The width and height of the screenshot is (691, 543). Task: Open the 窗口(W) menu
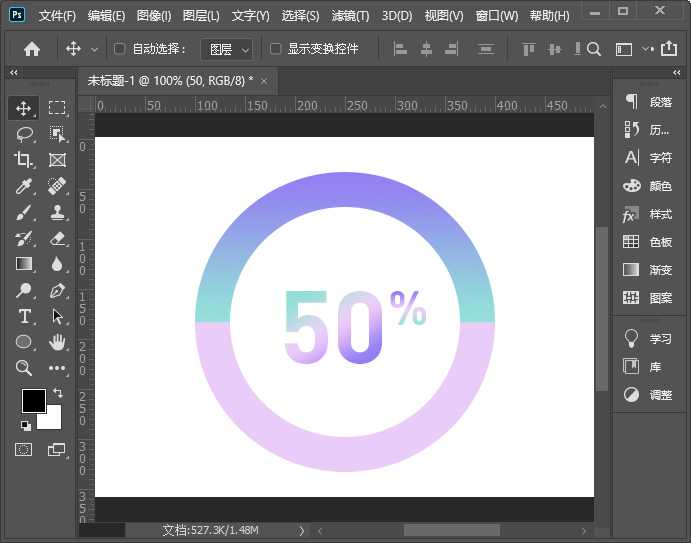(x=497, y=16)
